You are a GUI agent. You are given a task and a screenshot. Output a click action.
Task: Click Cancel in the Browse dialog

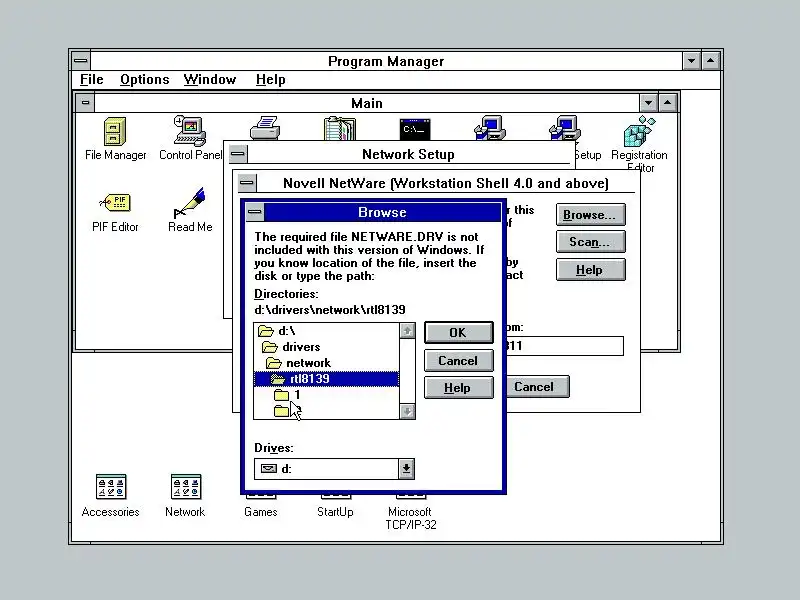[x=459, y=361]
